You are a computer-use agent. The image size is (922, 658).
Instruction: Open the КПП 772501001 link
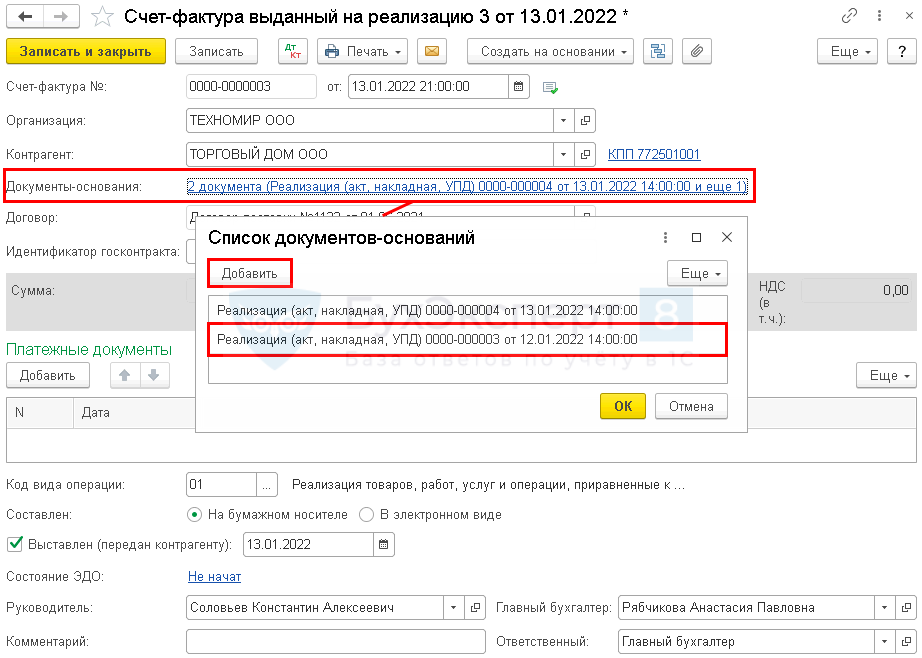(654, 155)
